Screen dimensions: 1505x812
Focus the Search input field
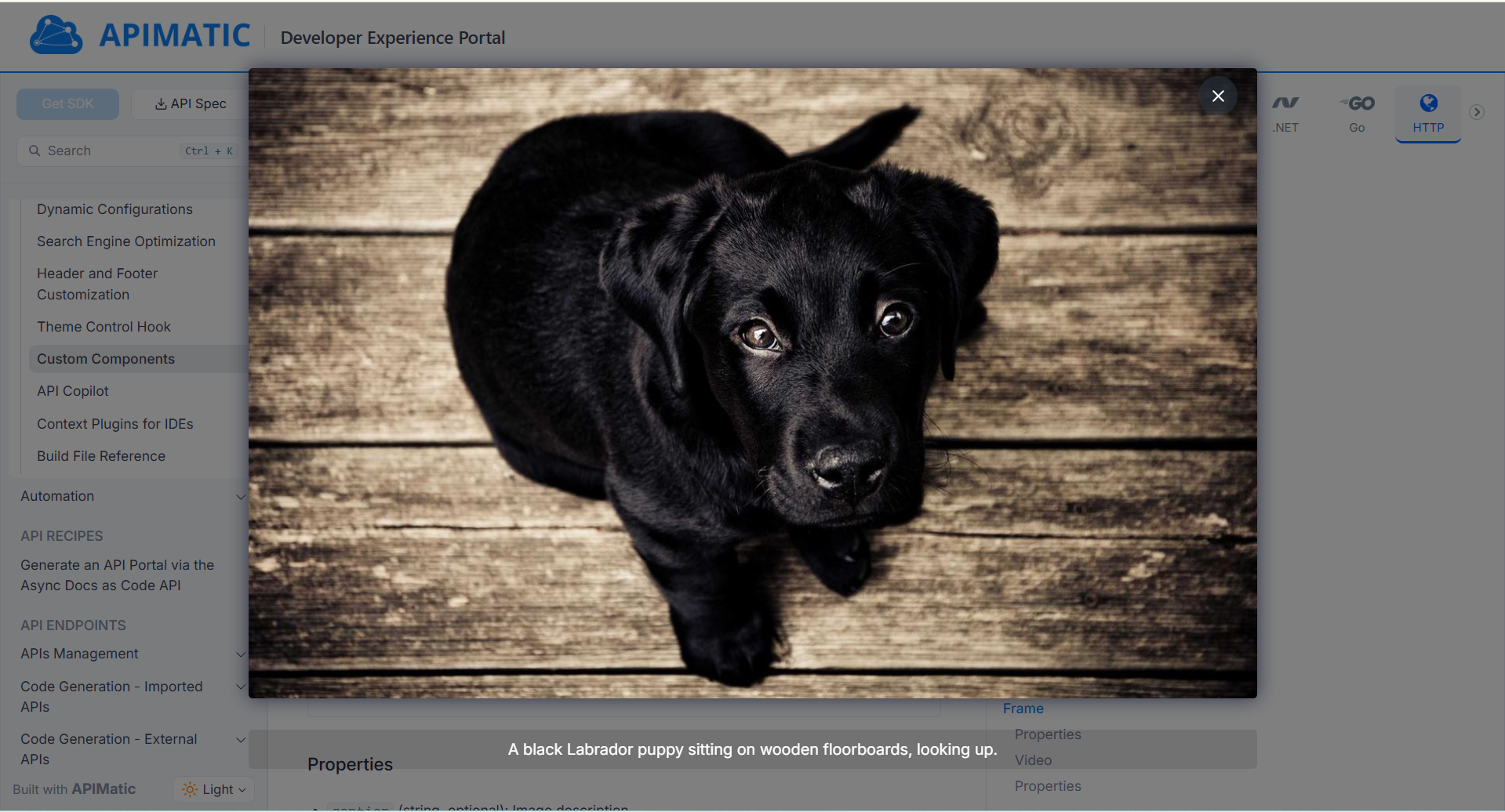[x=110, y=150]
